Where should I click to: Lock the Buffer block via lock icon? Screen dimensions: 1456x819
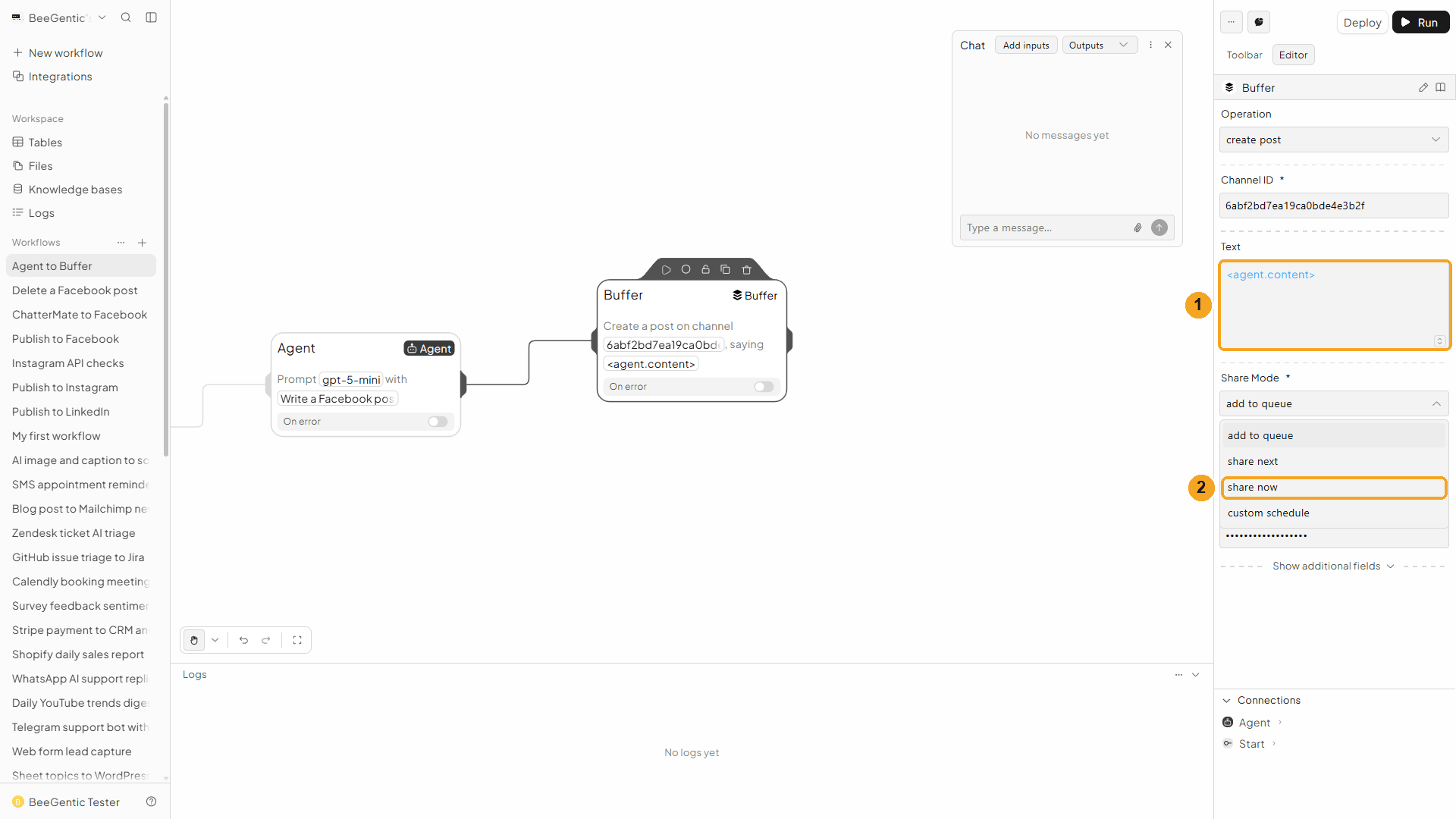(x=705, y=270)
